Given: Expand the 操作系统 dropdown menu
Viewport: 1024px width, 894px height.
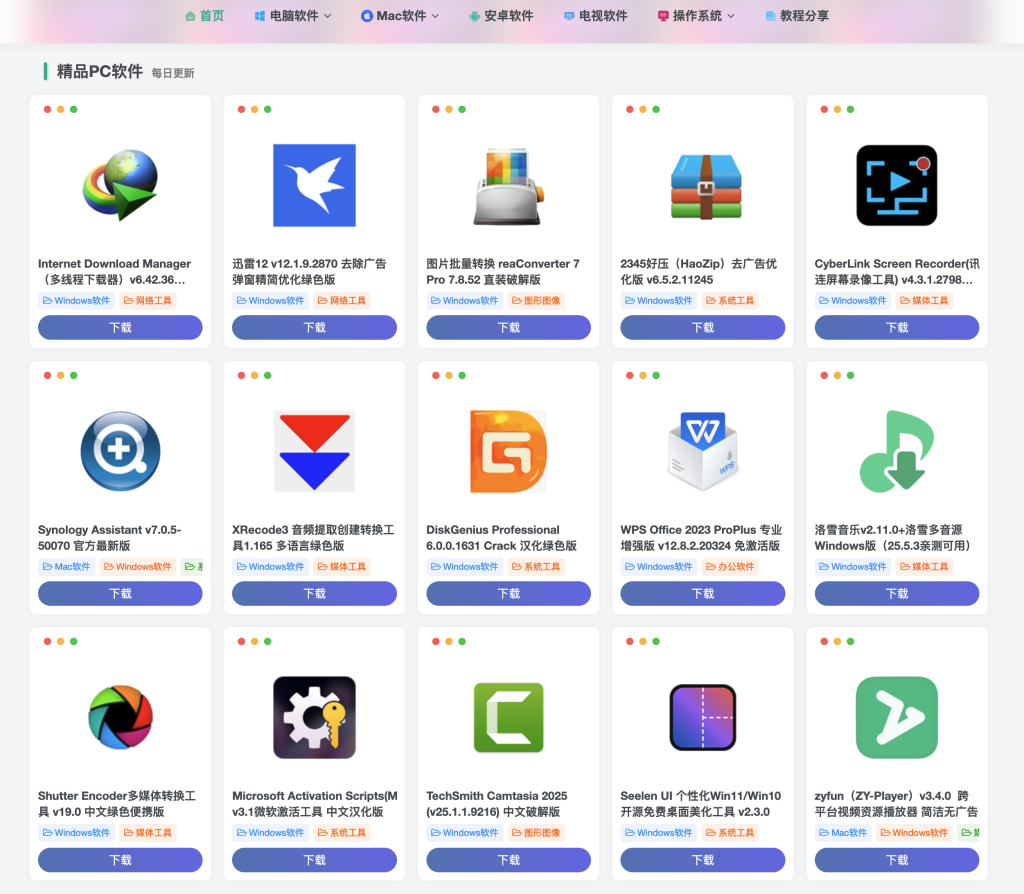Looking at the screenshot, I should pyautogui.click(x=696, y=16).
